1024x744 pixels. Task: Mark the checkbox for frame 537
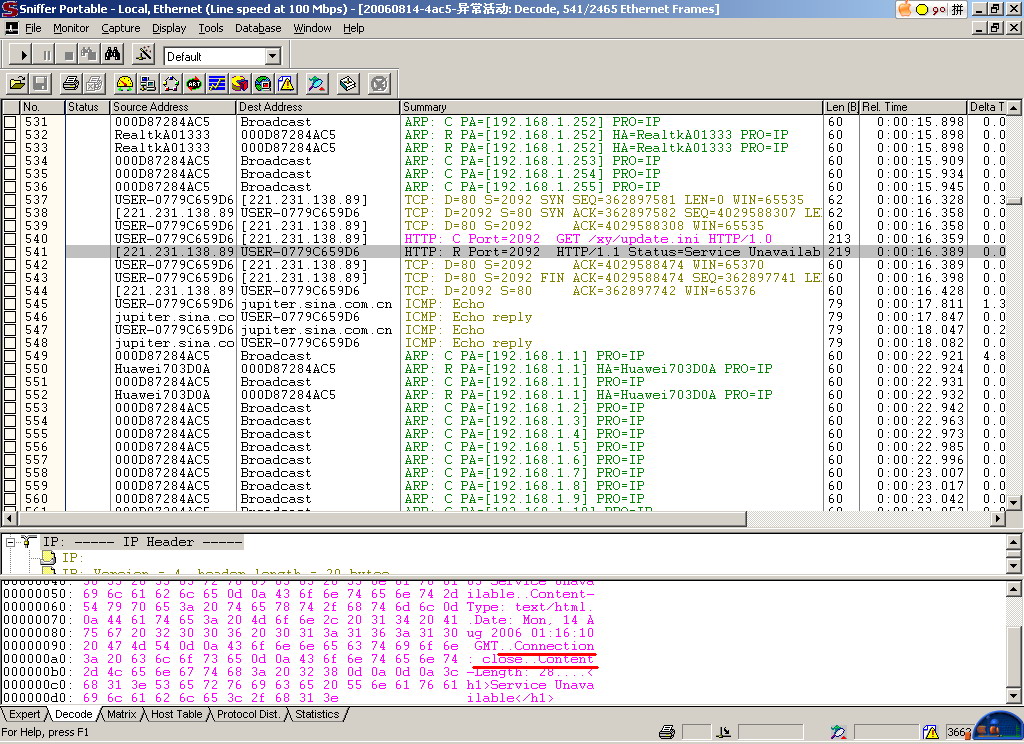[9, 200]
